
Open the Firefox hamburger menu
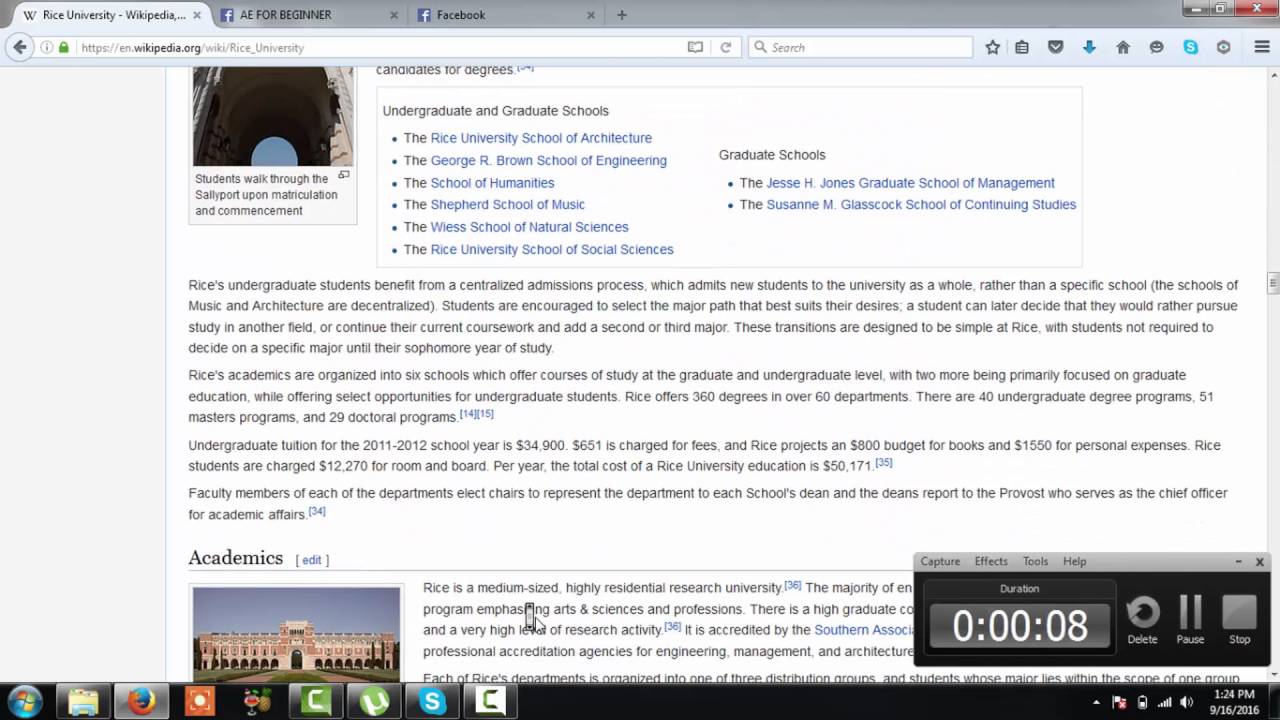(x=1262, y=47)
